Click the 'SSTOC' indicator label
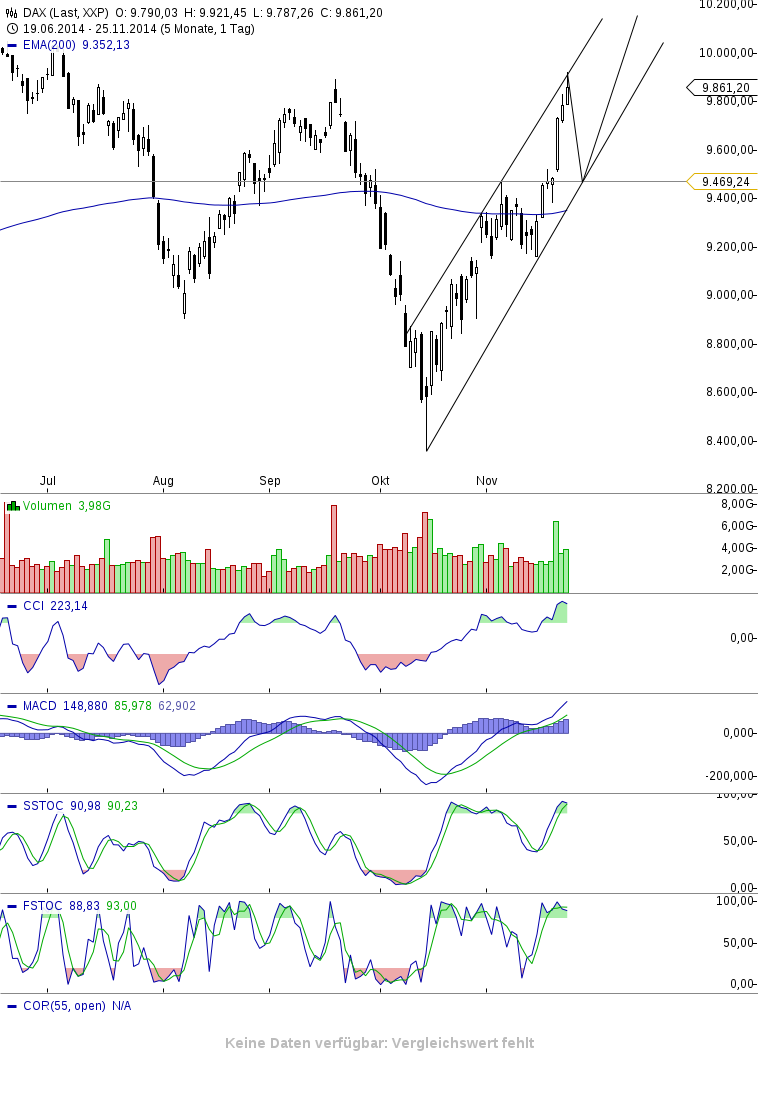The width and height of the screenshot is (758, 1093). tap(43, 805)
